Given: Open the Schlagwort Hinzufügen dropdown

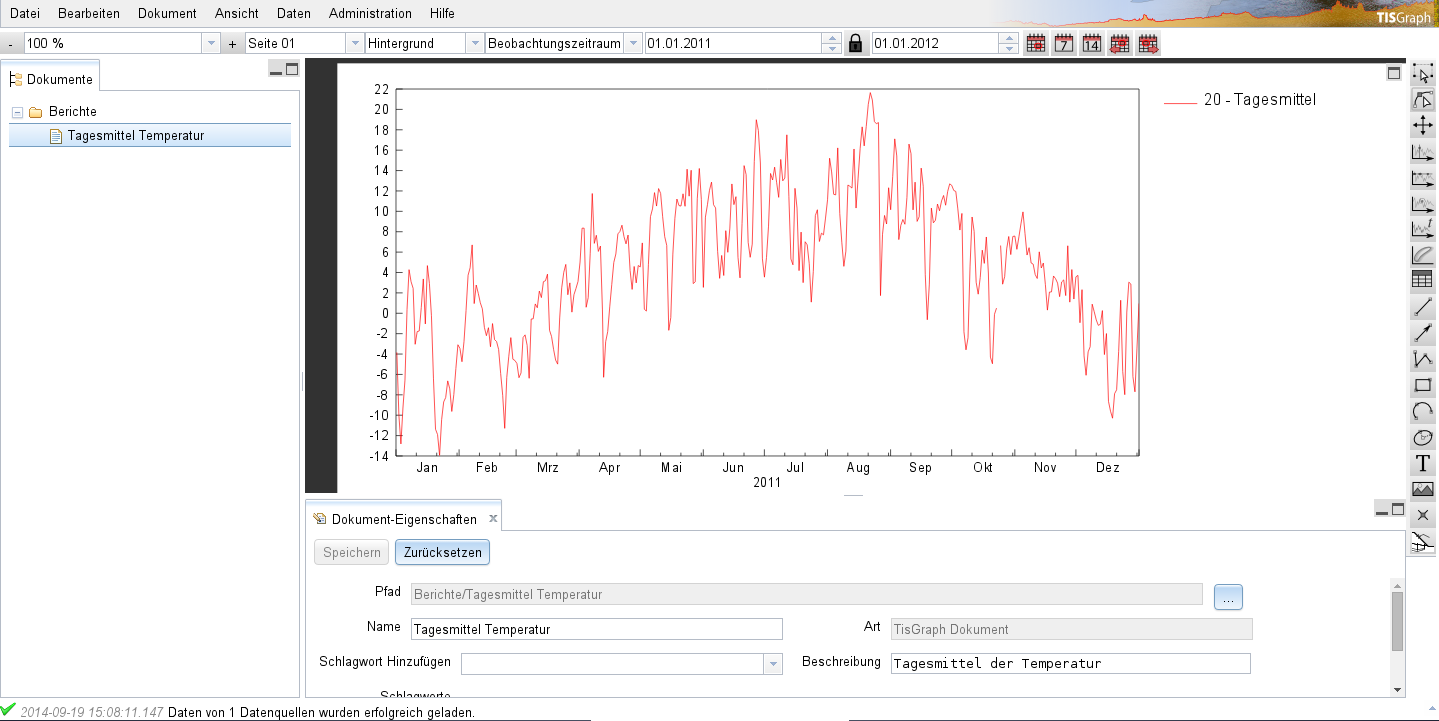Looking at the screenshot, I should tap(772, 662).
